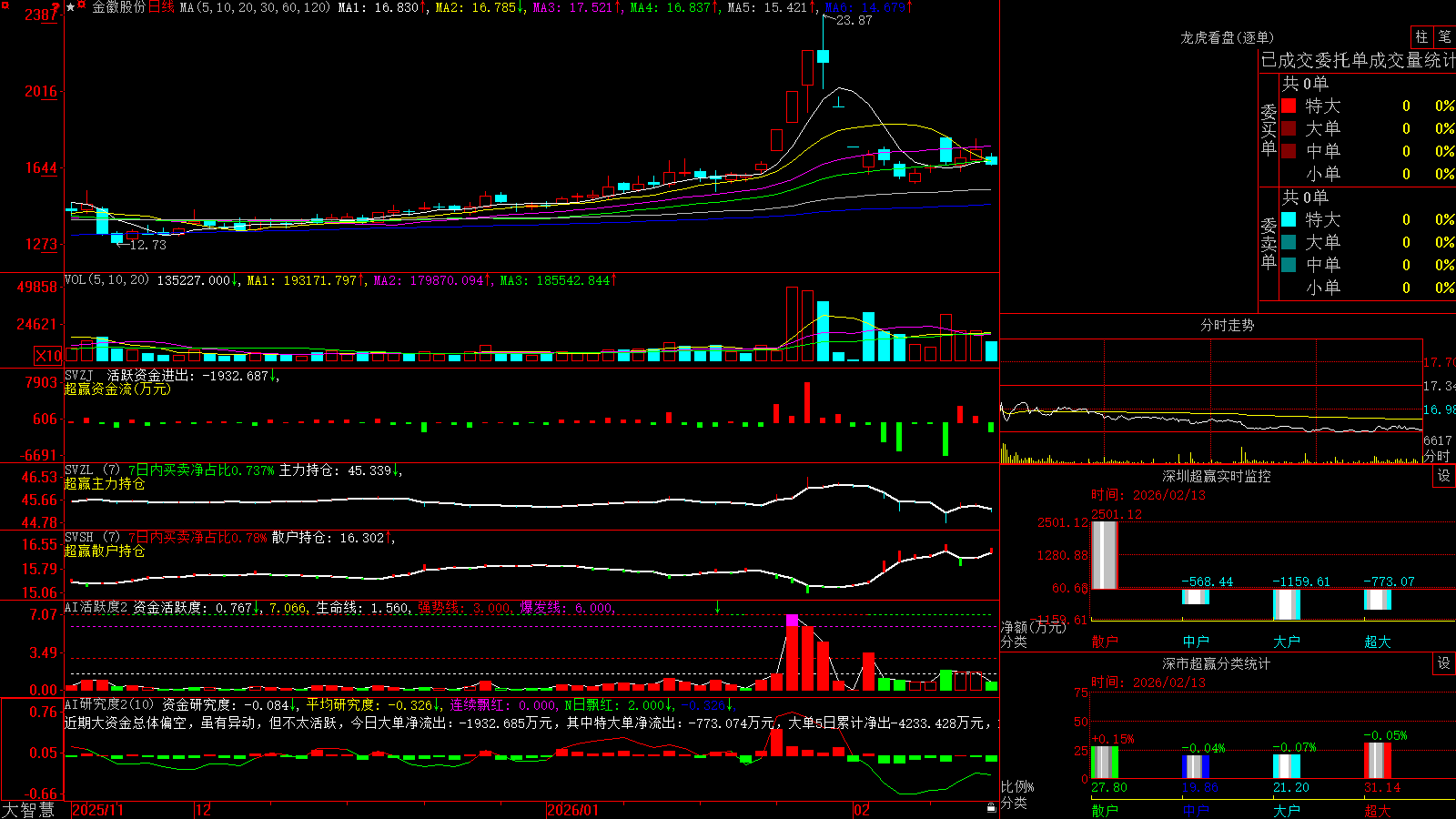Click 已成交委托单成交量统计 header
Image resolution: width=1456 pixels, height=819 pixels.
point(1358,60)
